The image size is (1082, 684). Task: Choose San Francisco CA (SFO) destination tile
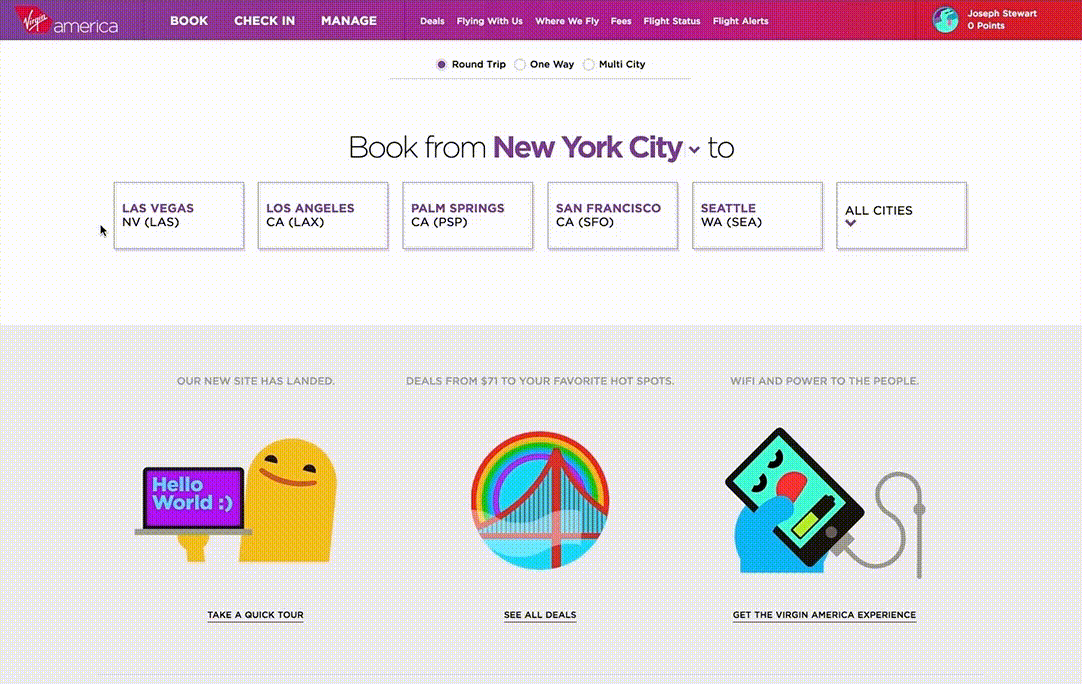[x=612, y=215]
